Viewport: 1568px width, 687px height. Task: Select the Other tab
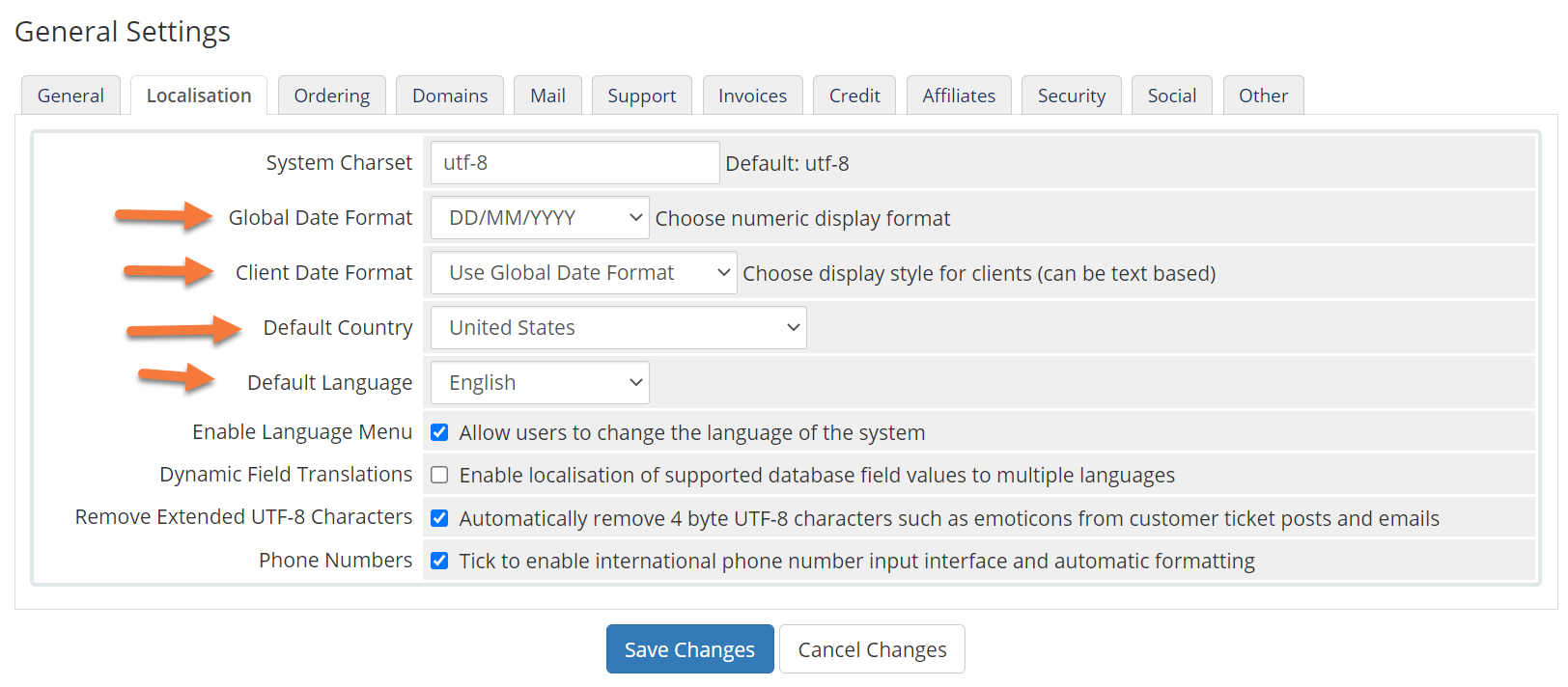pos(1263,96)
